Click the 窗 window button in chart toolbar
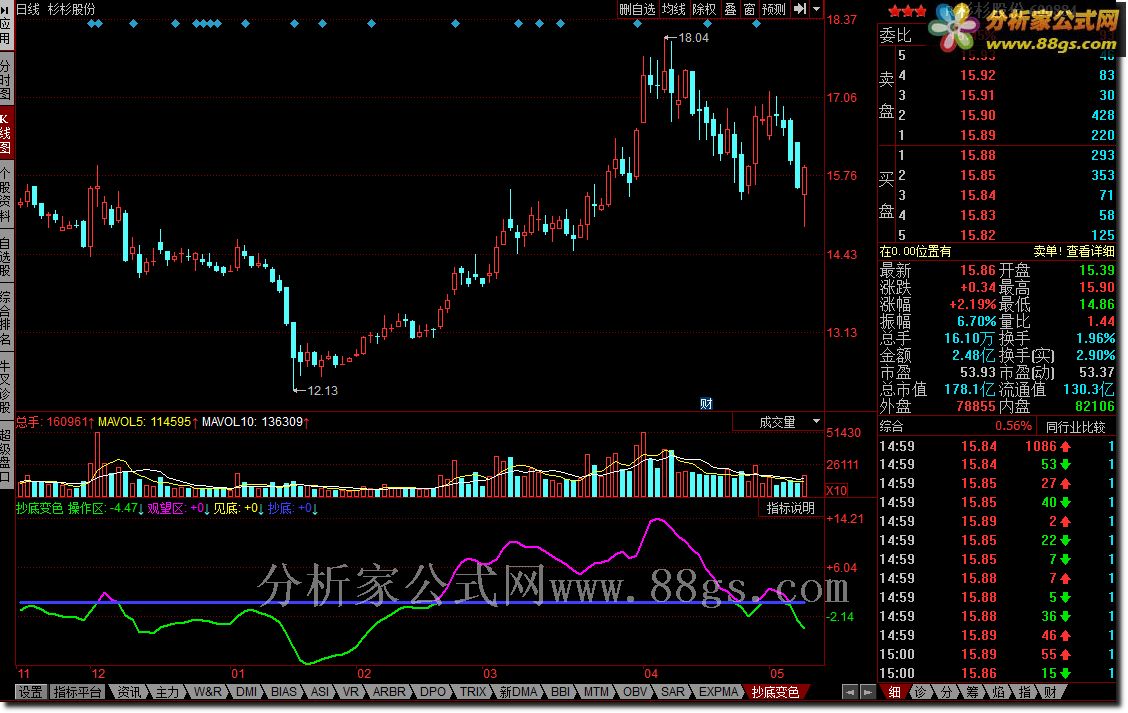 [x=749, y=9]
